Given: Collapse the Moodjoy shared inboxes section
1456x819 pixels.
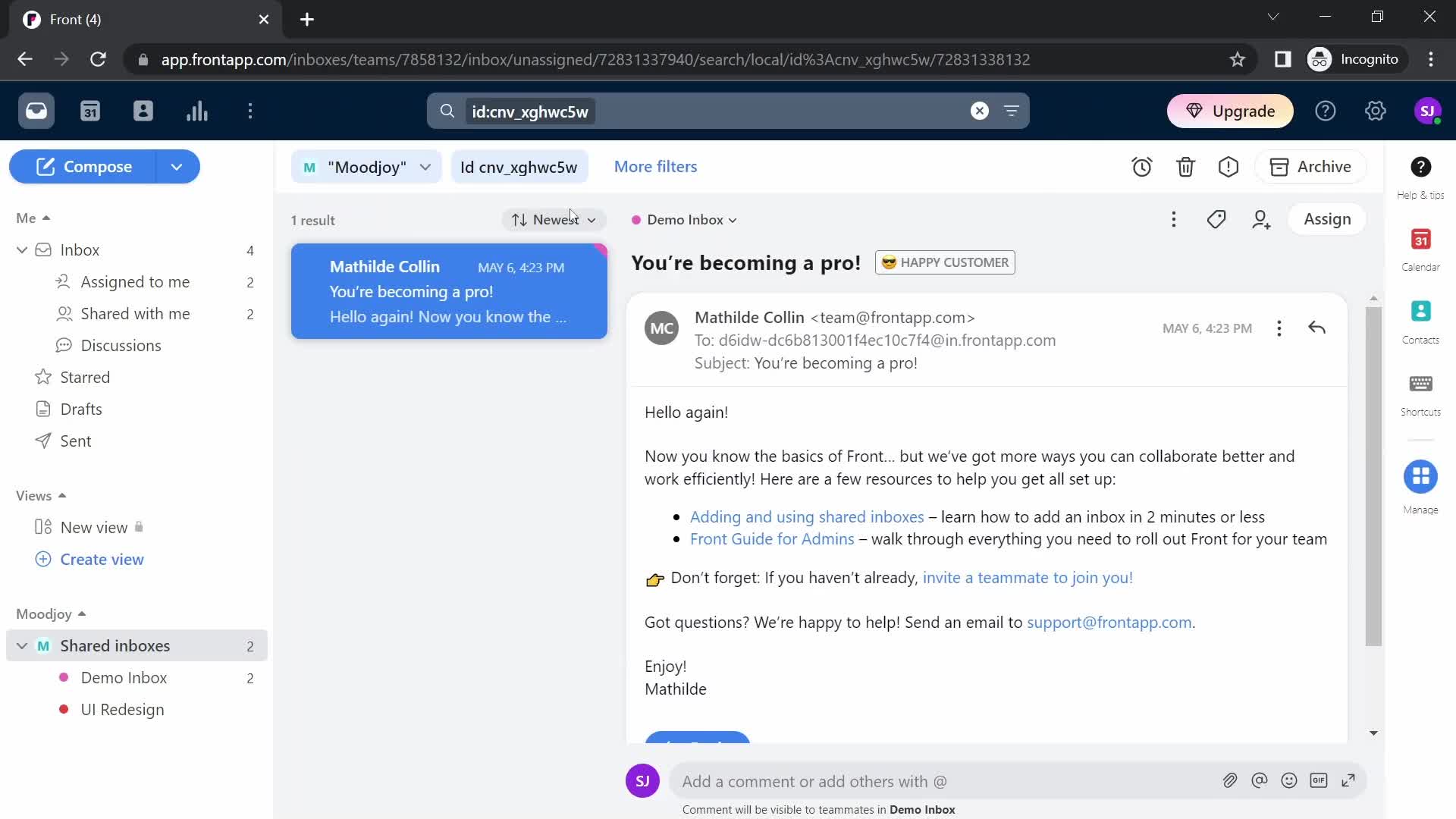Looking at the screenshot, I should coord(21,645).
